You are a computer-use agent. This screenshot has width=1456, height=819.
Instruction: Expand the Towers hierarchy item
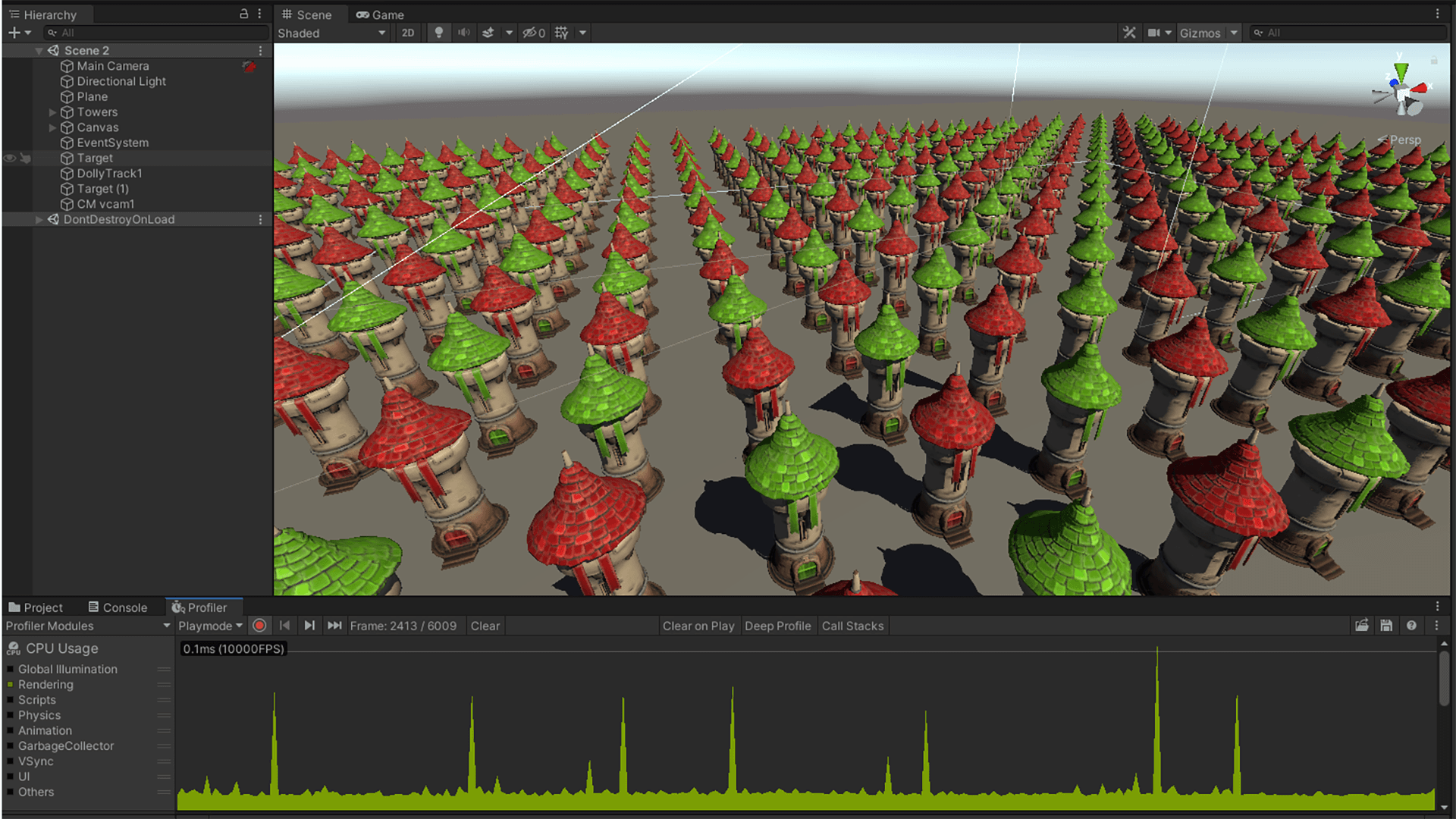pyautogui.click(x=53, y=111)
